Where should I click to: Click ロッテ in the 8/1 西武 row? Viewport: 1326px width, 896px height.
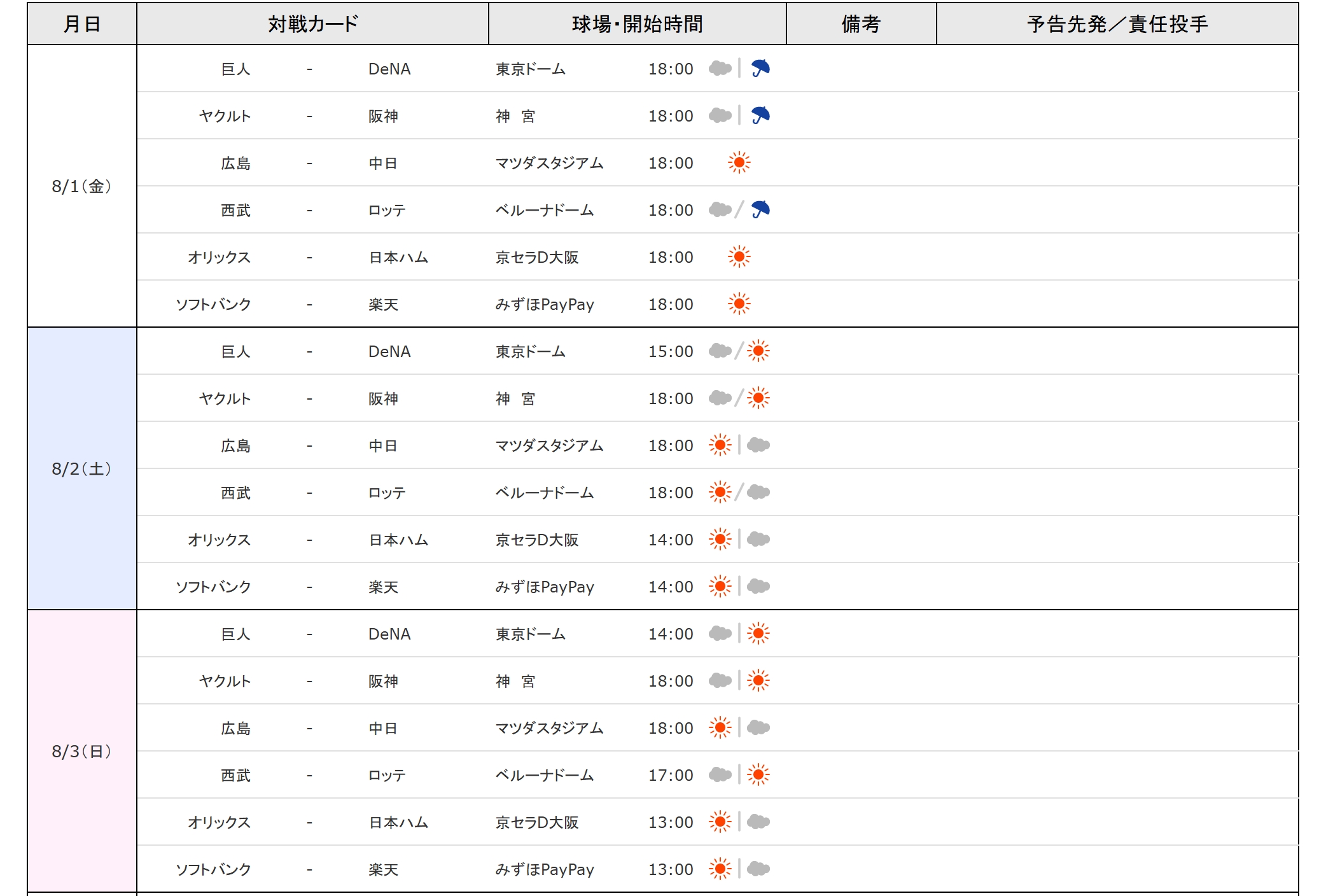point(387,210)
